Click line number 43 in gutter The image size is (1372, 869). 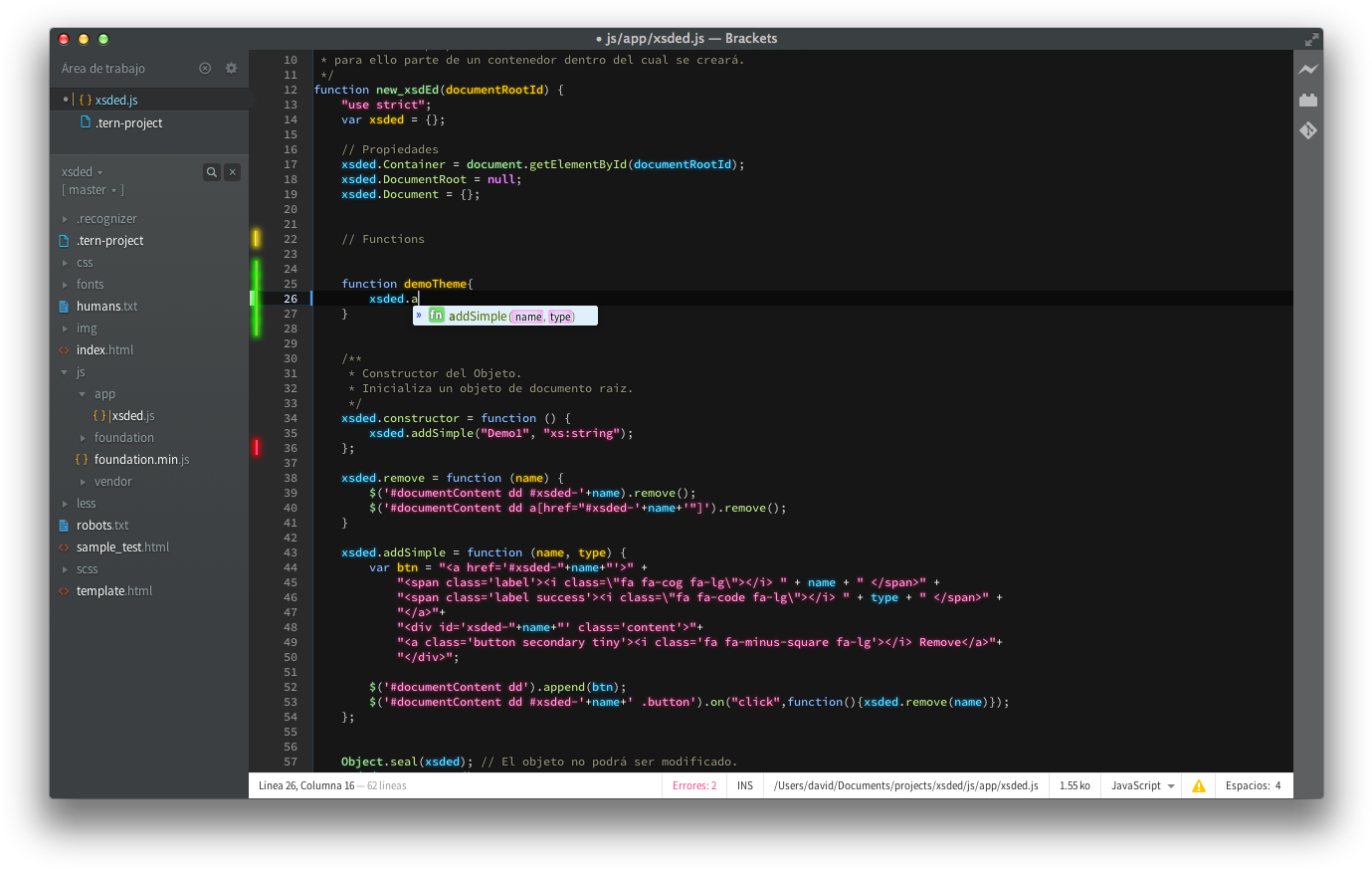(291, 552)
